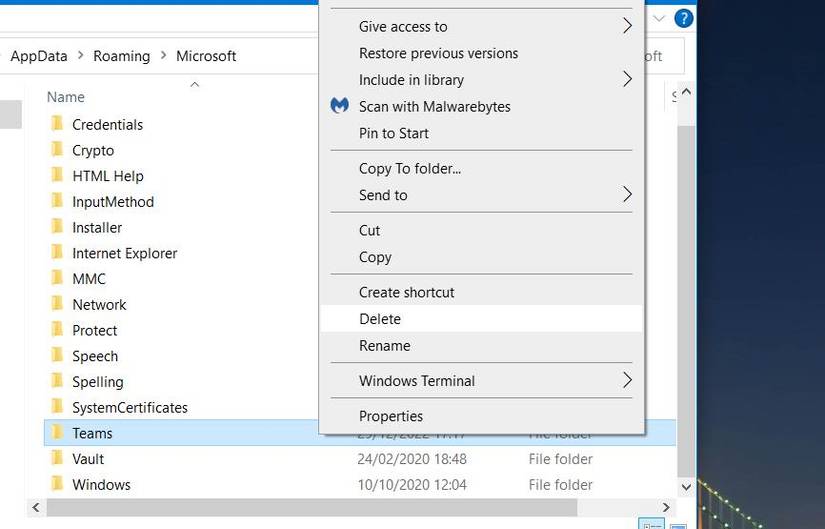Select the Protect folder icon
This screenshot has width=825, height=529.
(57, 330)
